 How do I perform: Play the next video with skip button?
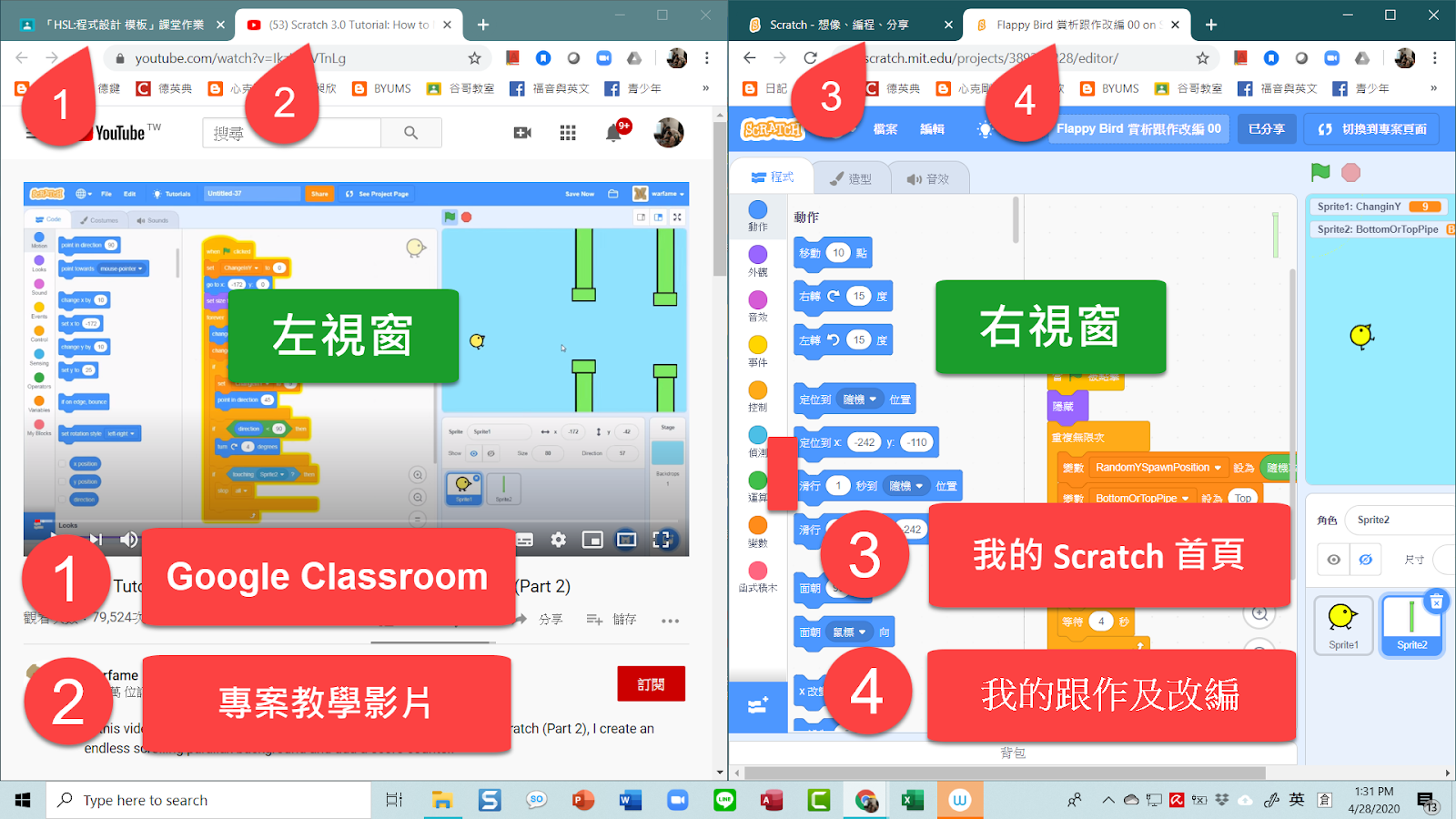pyautogui.click(x=96, y=540)
